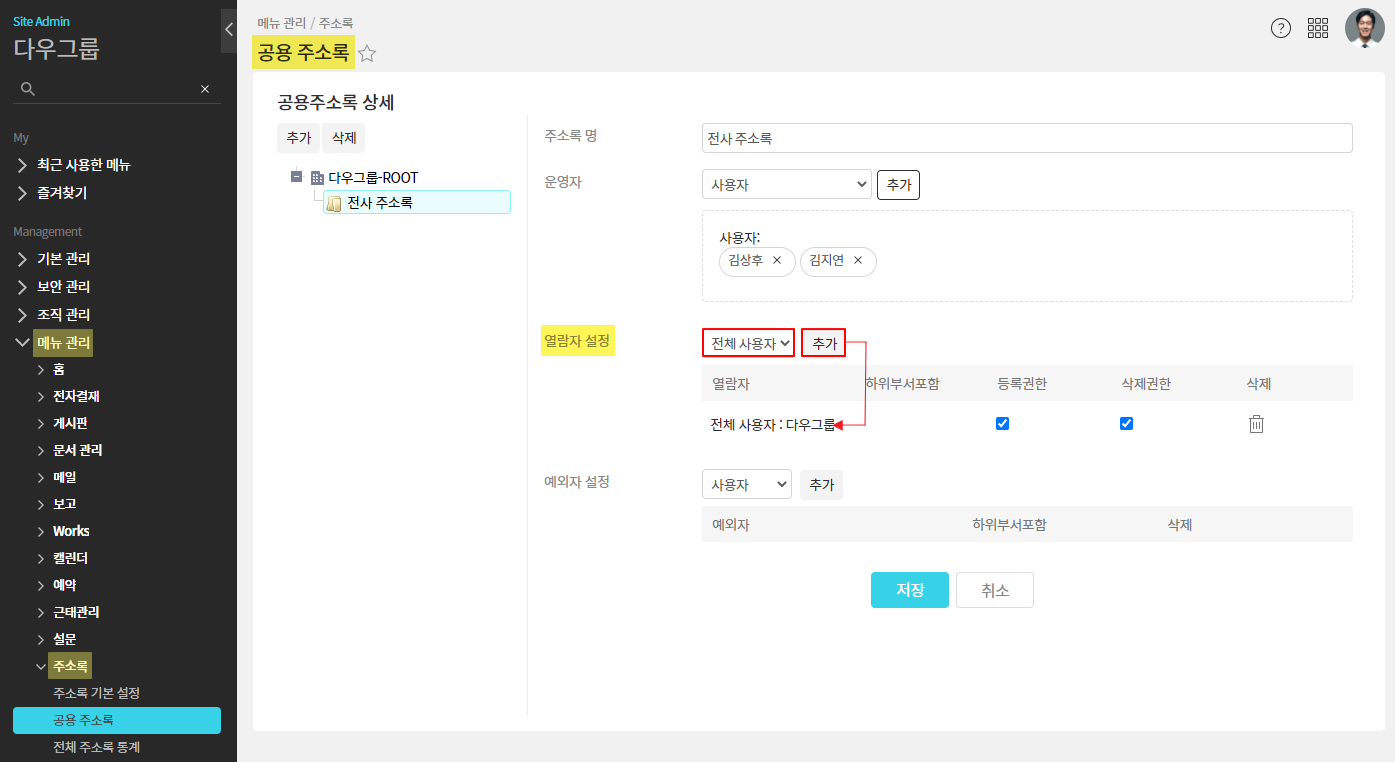Click the favorite star next to 공용 주소록

click(367, 54)
